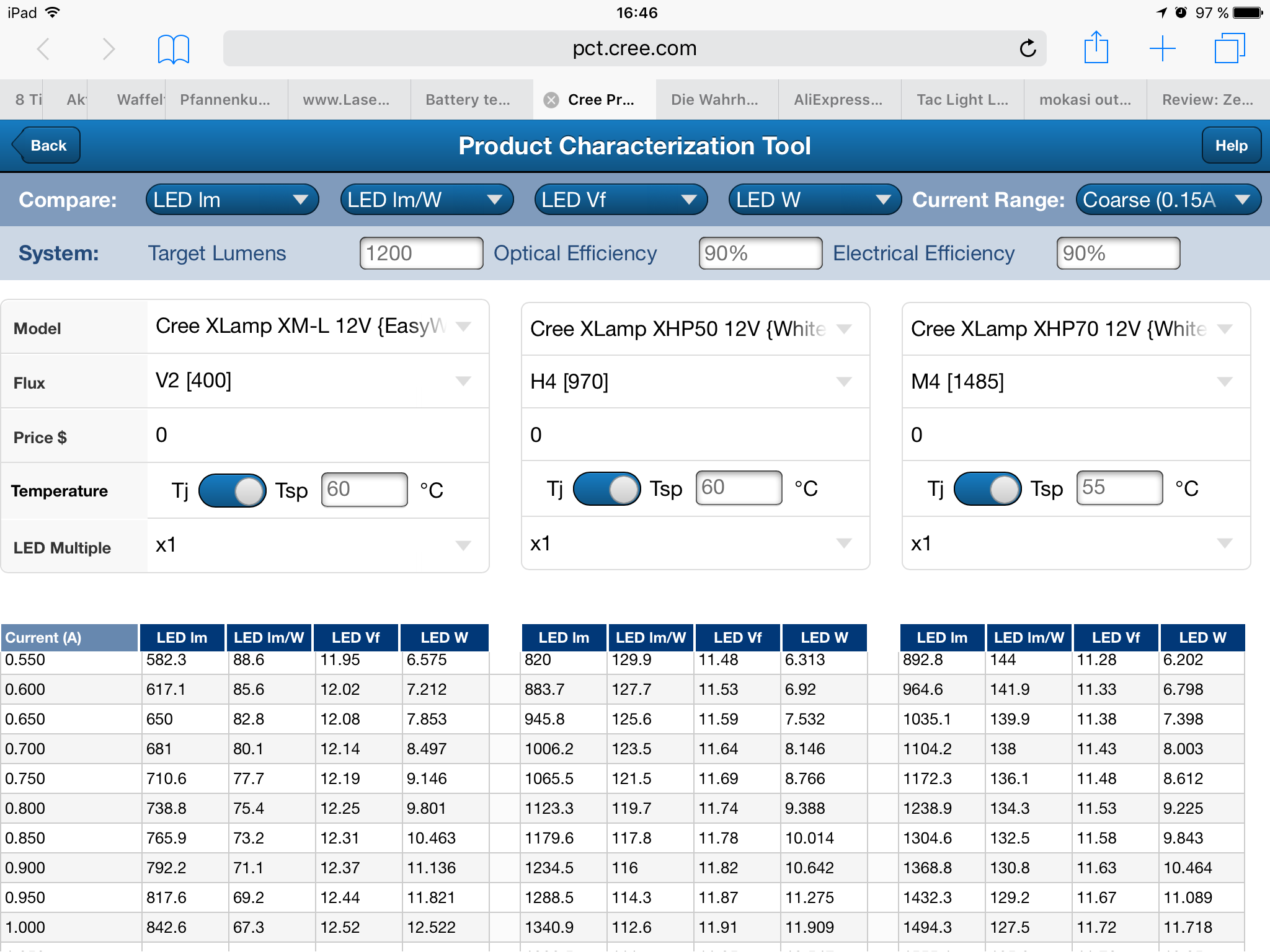Reload the pct.cree.com page
This screenshot has height=952, width=1270.
click(x=1028, y=48)
